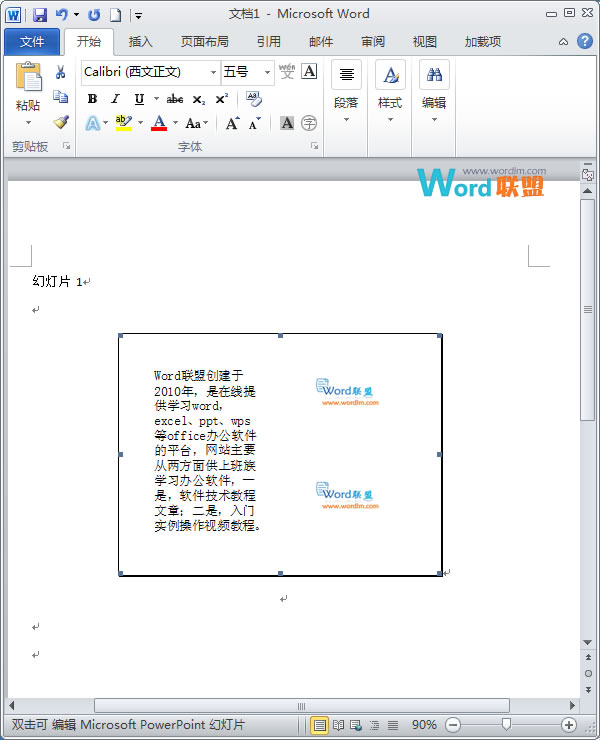Image resolution: width=600 pixels, height=740 pixels.
Task: Open the 页面布局 tab
Action: pyautogui.click(x=204, y=42)
